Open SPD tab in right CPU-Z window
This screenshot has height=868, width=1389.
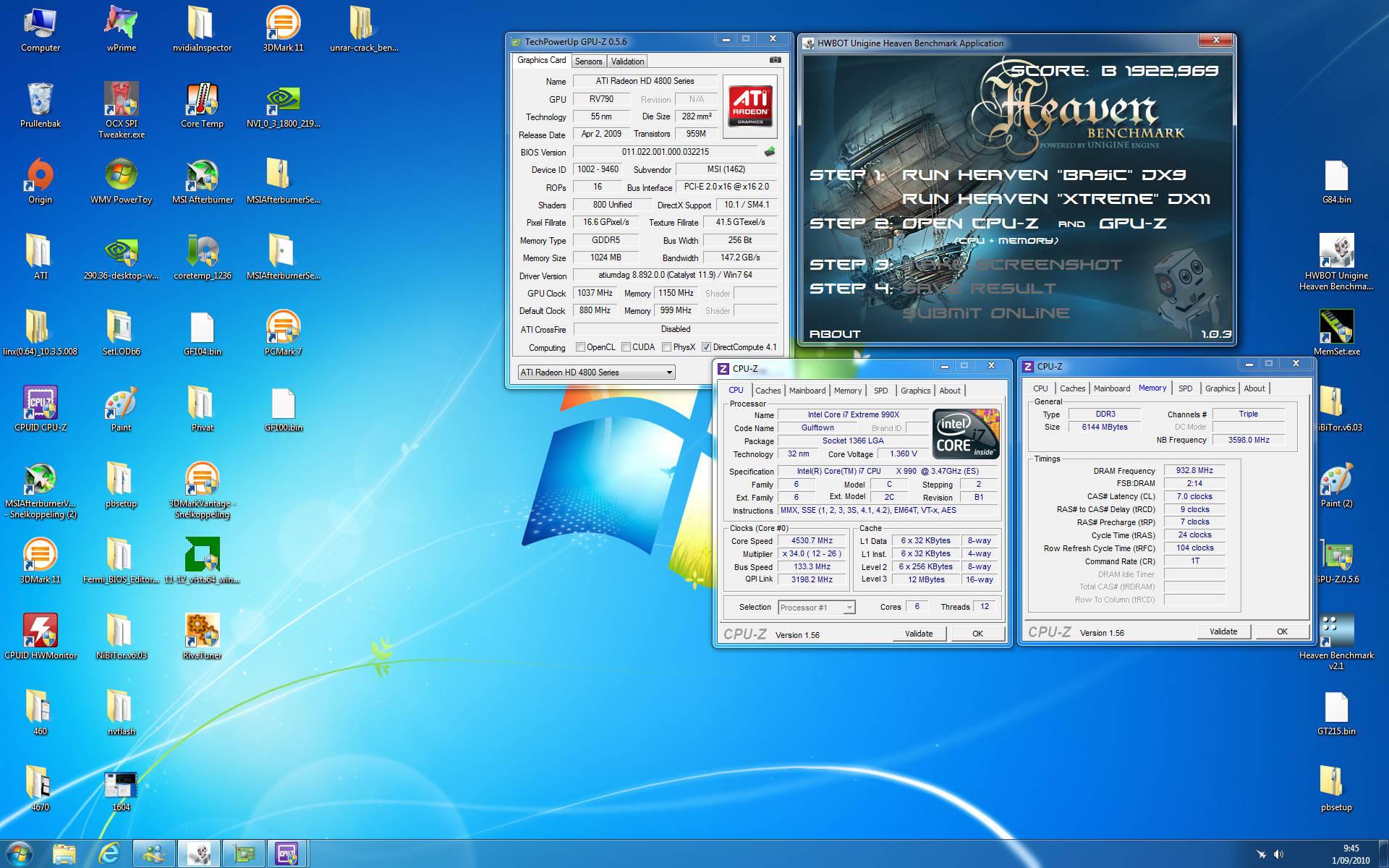tap(1185, 388)
